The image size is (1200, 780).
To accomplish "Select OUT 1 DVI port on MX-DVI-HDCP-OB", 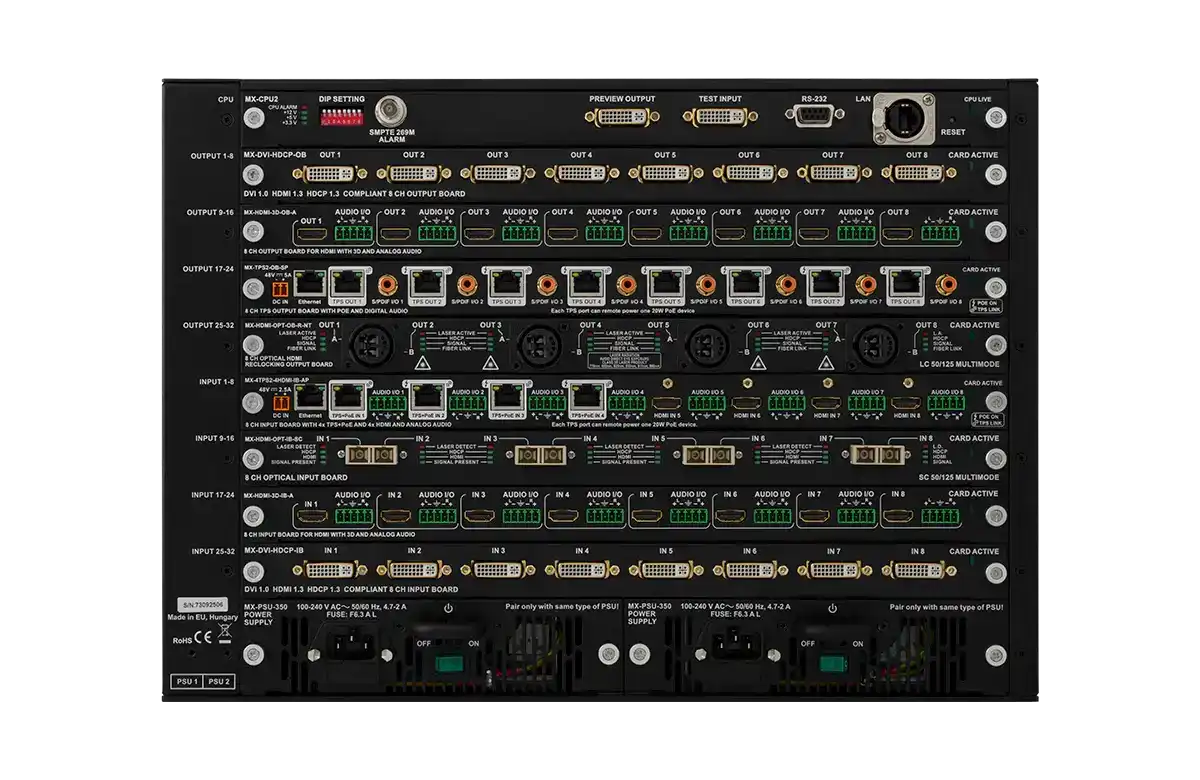I will pyautogui.click(x=332, y=173).
